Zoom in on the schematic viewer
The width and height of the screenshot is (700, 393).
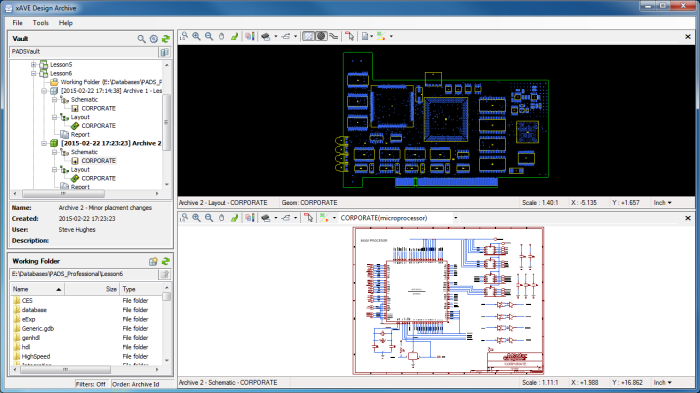point(196,218)
